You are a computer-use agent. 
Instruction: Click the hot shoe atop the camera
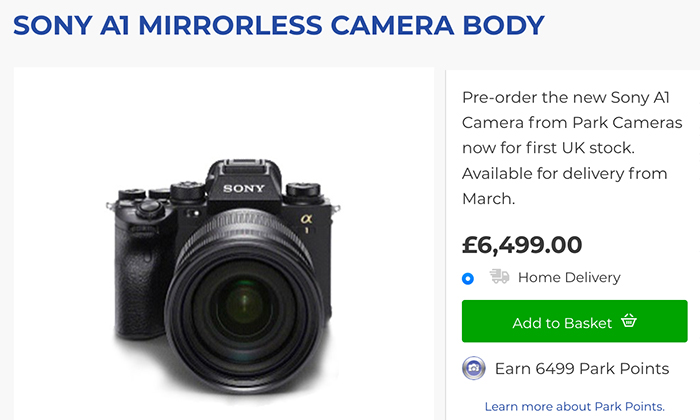[x=244, y=166]
